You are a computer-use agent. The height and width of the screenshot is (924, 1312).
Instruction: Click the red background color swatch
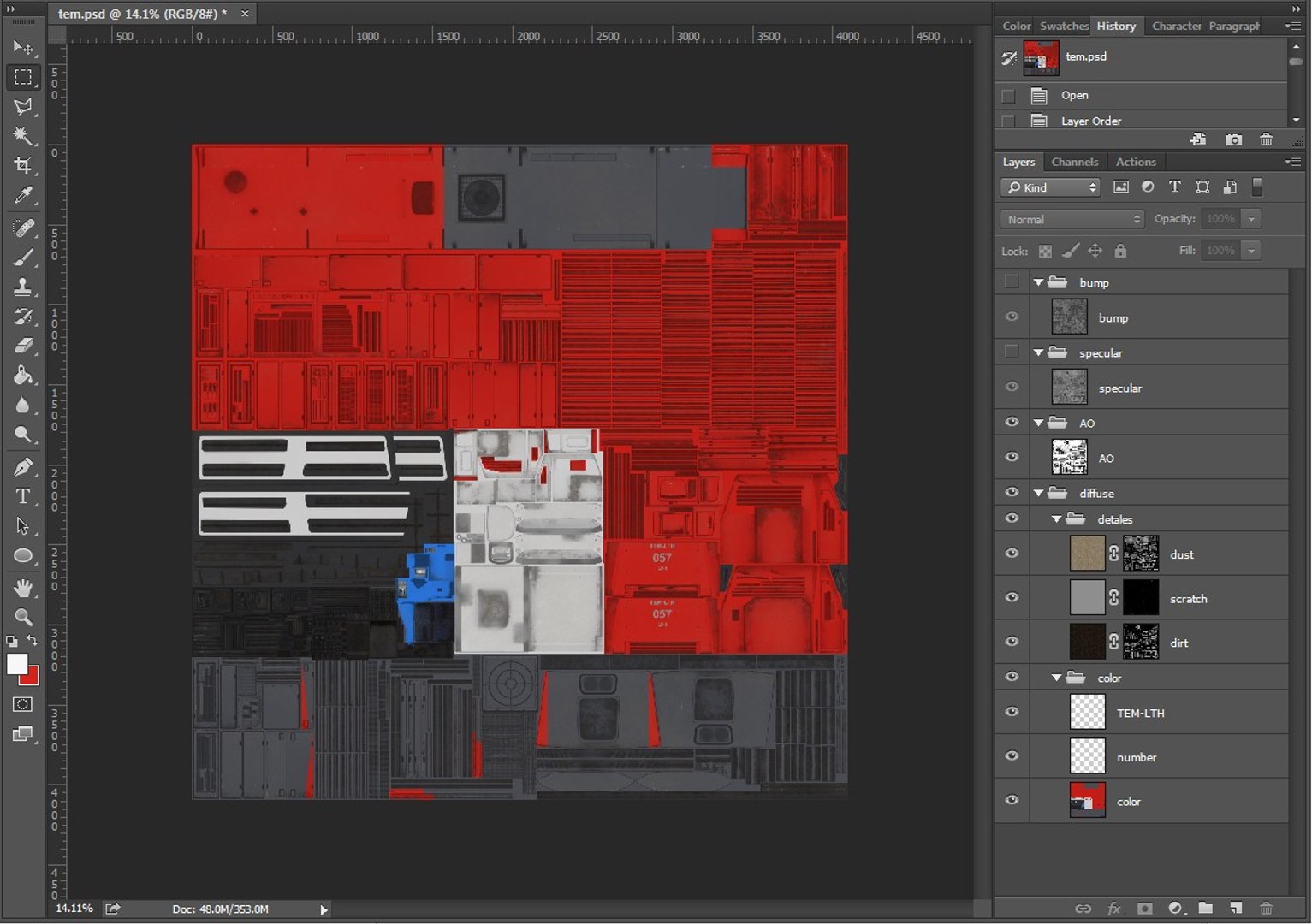tap(32, 678)
